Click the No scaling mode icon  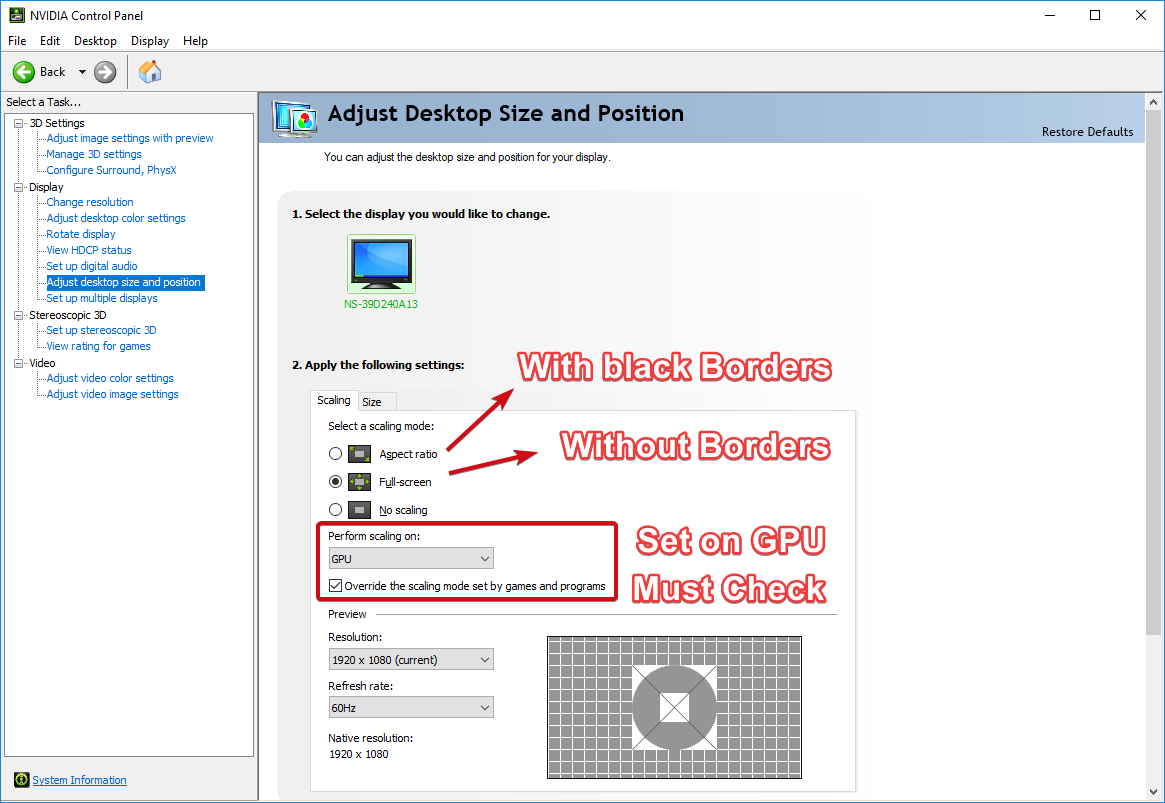(359, 510)
